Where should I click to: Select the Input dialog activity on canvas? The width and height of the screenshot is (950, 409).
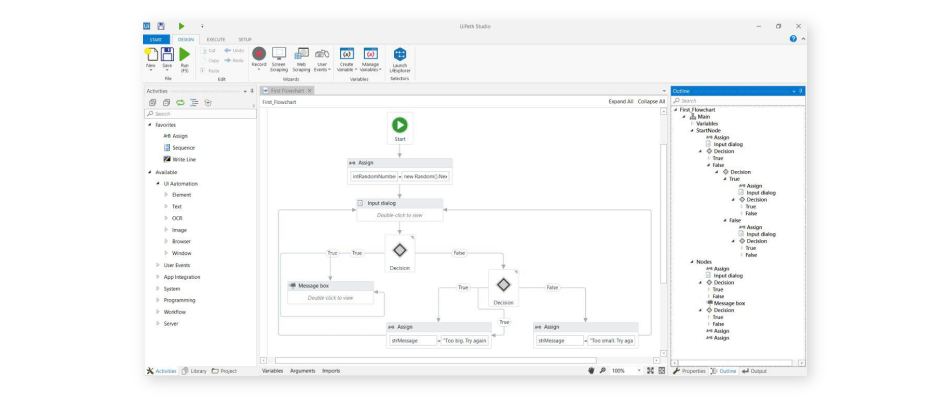coord(399,210)
